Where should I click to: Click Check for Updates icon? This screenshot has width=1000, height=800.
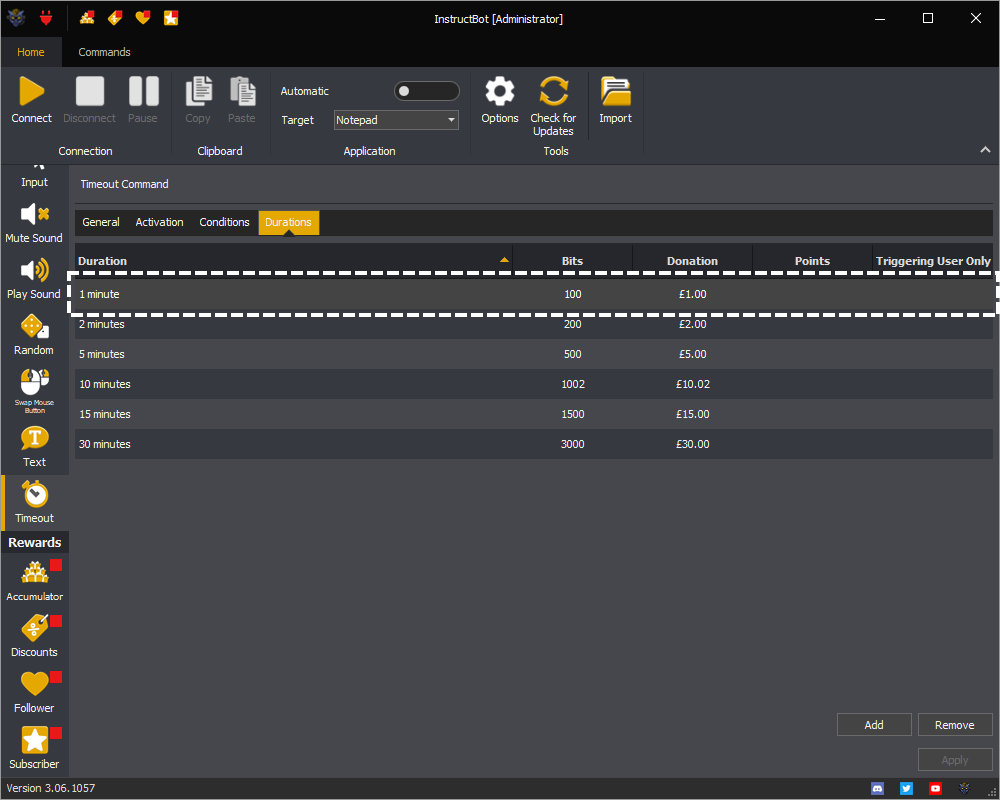[553, 91]
